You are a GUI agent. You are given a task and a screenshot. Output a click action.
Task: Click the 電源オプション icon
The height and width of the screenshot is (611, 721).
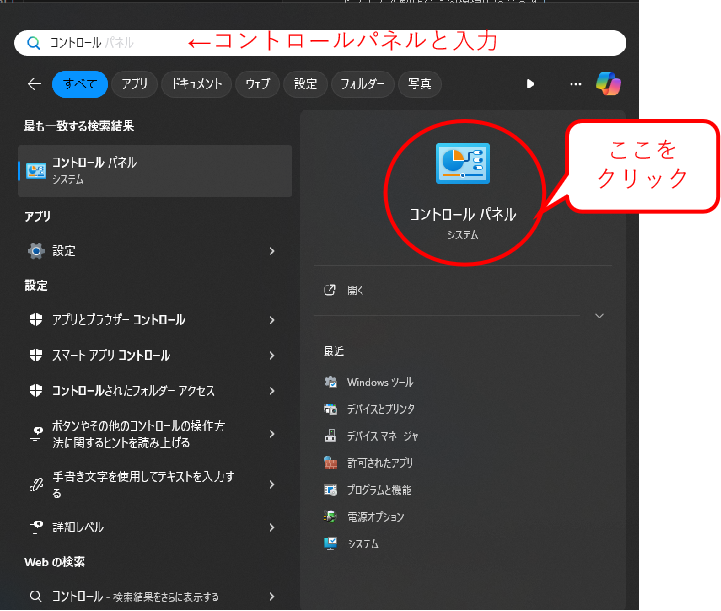point(331,516)
